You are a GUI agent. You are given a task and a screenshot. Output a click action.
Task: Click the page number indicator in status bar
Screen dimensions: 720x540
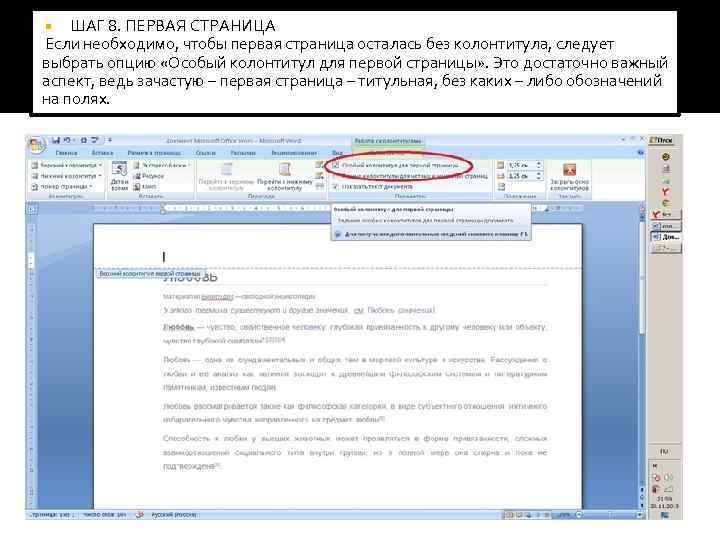coord(53,515)
